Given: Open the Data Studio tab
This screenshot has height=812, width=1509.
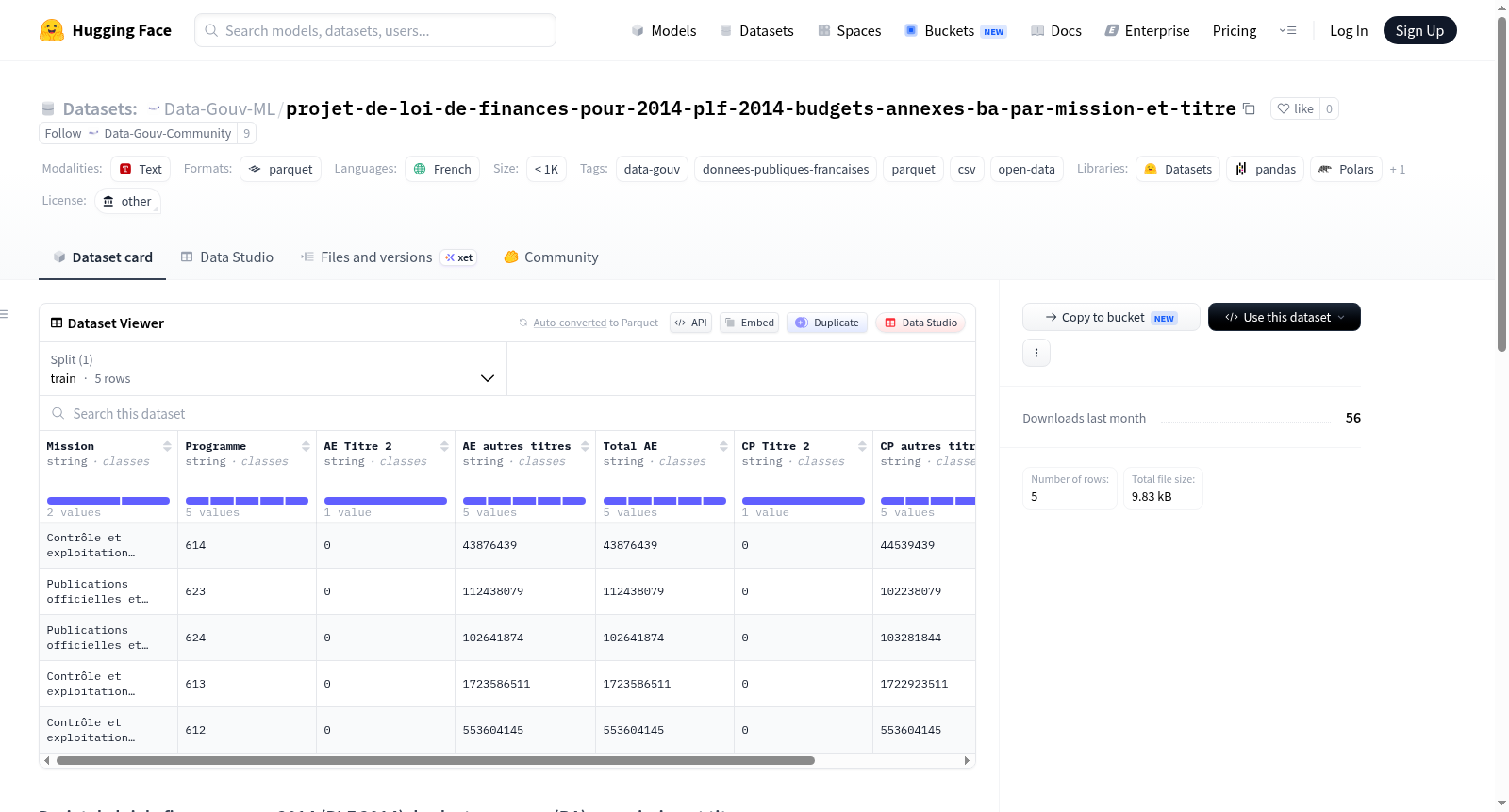Looking at the screenshot, I should (227, 257).
